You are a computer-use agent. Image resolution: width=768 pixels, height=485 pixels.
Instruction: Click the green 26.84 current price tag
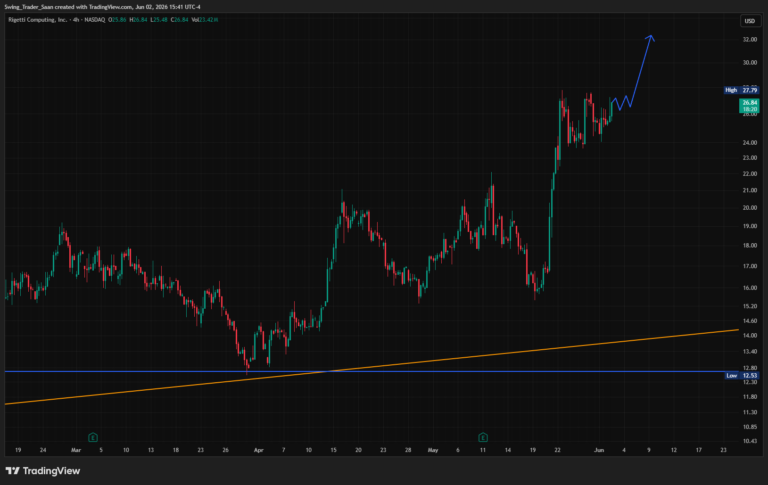[749, 105]
